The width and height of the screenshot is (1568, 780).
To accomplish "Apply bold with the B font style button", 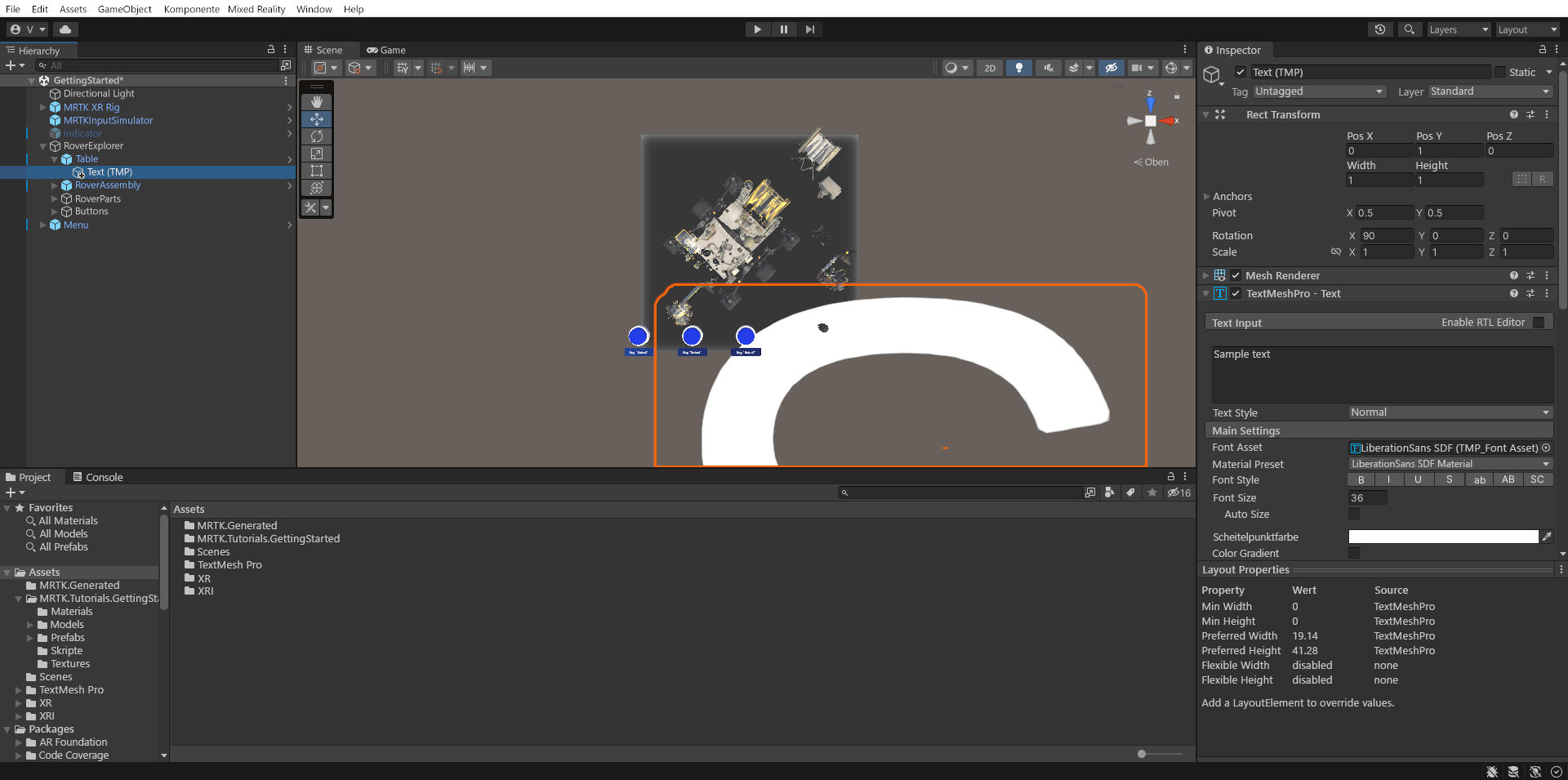I will (1361, 479).
